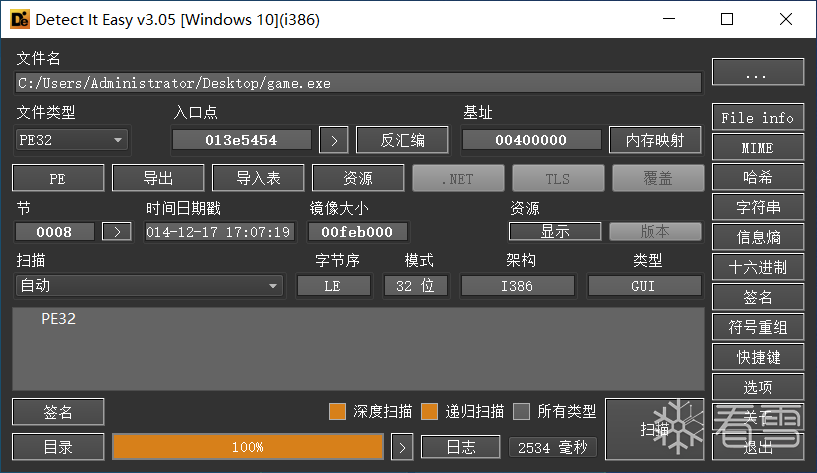Viewport: 817px width, 473px height.
Task: Open the 字符串 strings viewer
Action: click(x=758, y=207)
